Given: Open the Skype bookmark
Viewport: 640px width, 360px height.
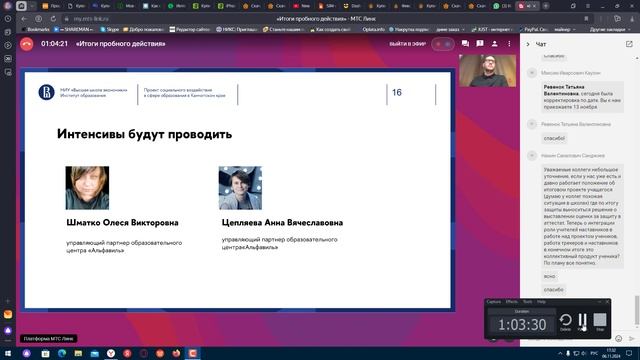Looking at the screenshot, I should click(x=109, y=29).
